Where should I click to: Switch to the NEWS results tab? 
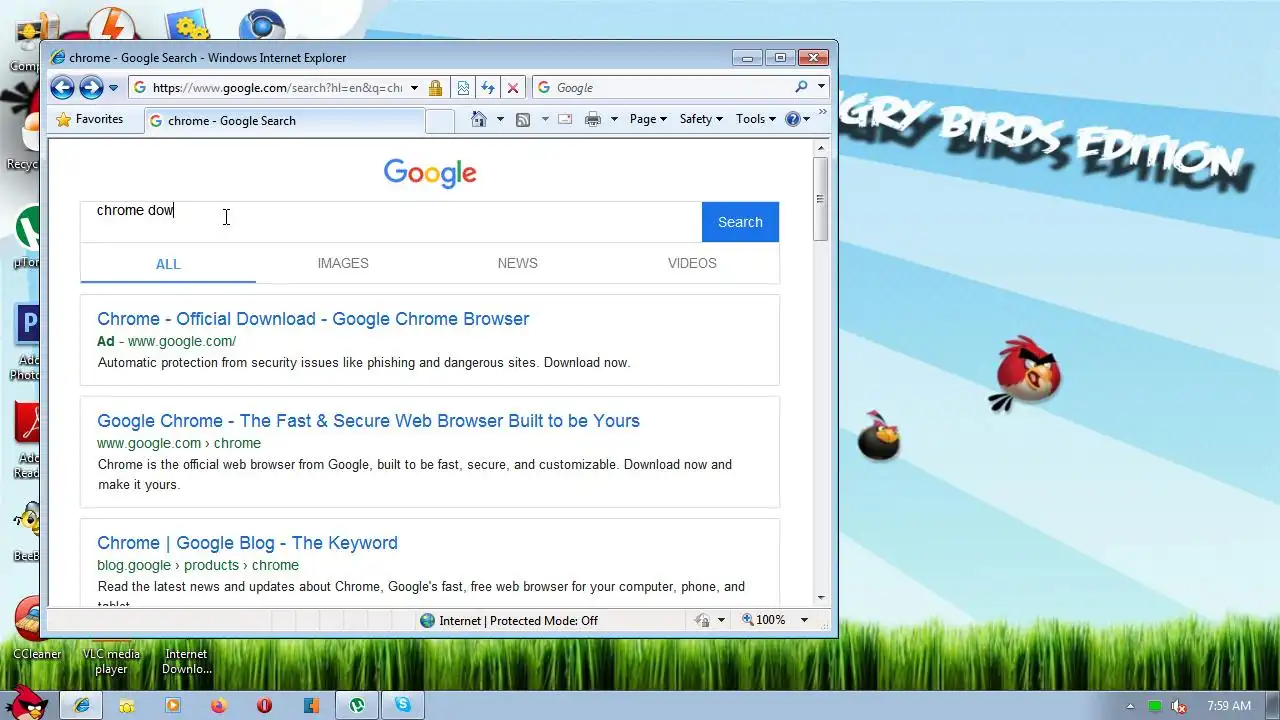click(x=517, y=263)
